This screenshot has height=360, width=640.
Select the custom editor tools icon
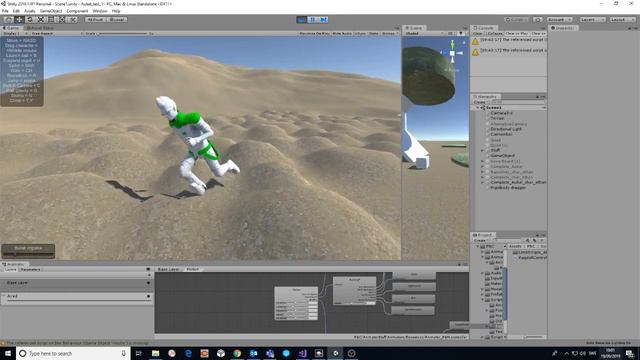coord(72,20)
